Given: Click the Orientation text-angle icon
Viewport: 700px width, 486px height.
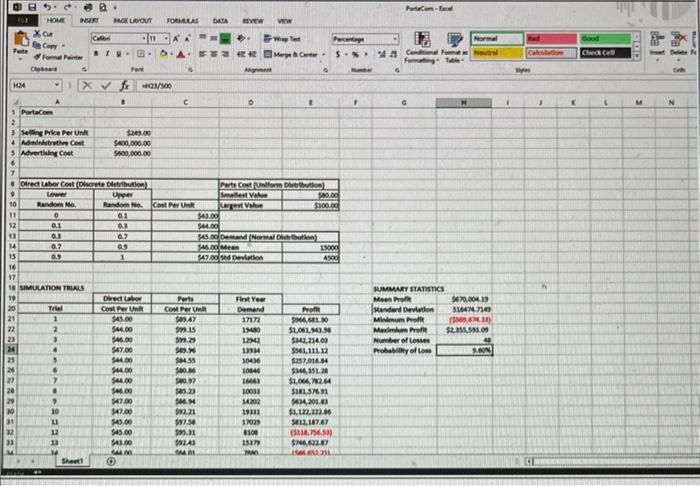Looking at the screenshot, I should [241, 38].
